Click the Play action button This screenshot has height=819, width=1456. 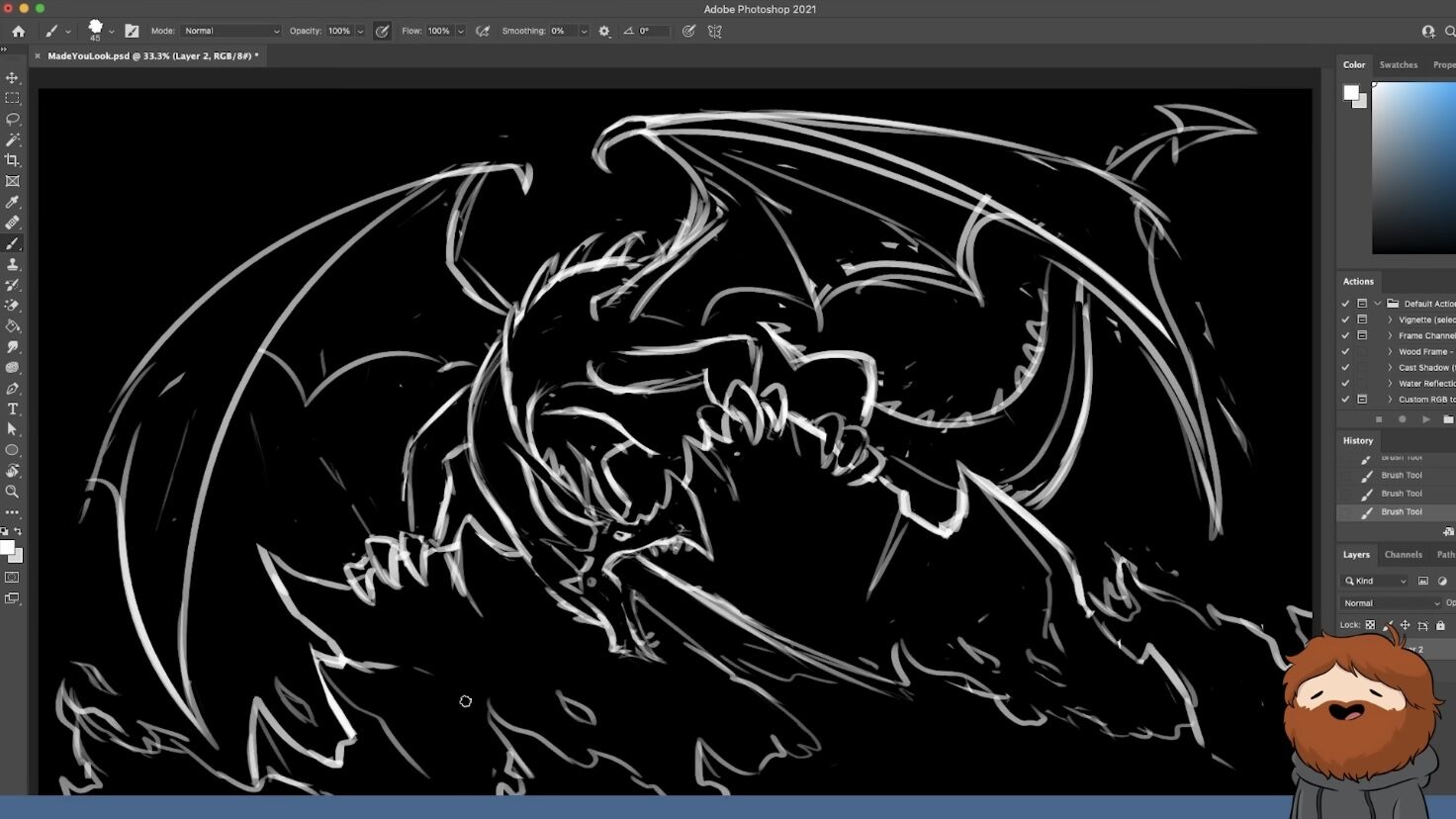tap(1425, 419)
